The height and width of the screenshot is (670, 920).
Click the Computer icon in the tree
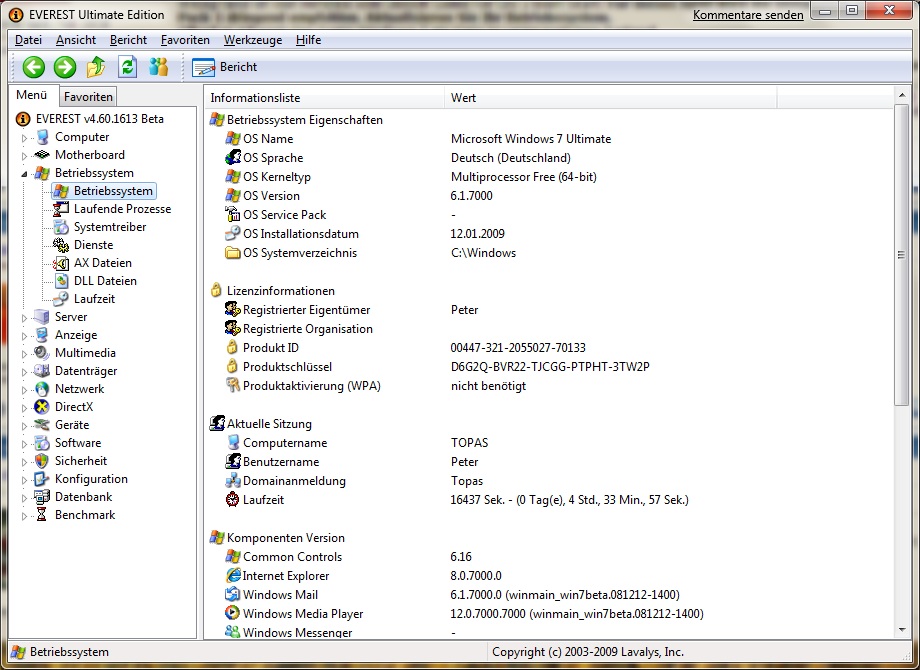coord(42,137)
